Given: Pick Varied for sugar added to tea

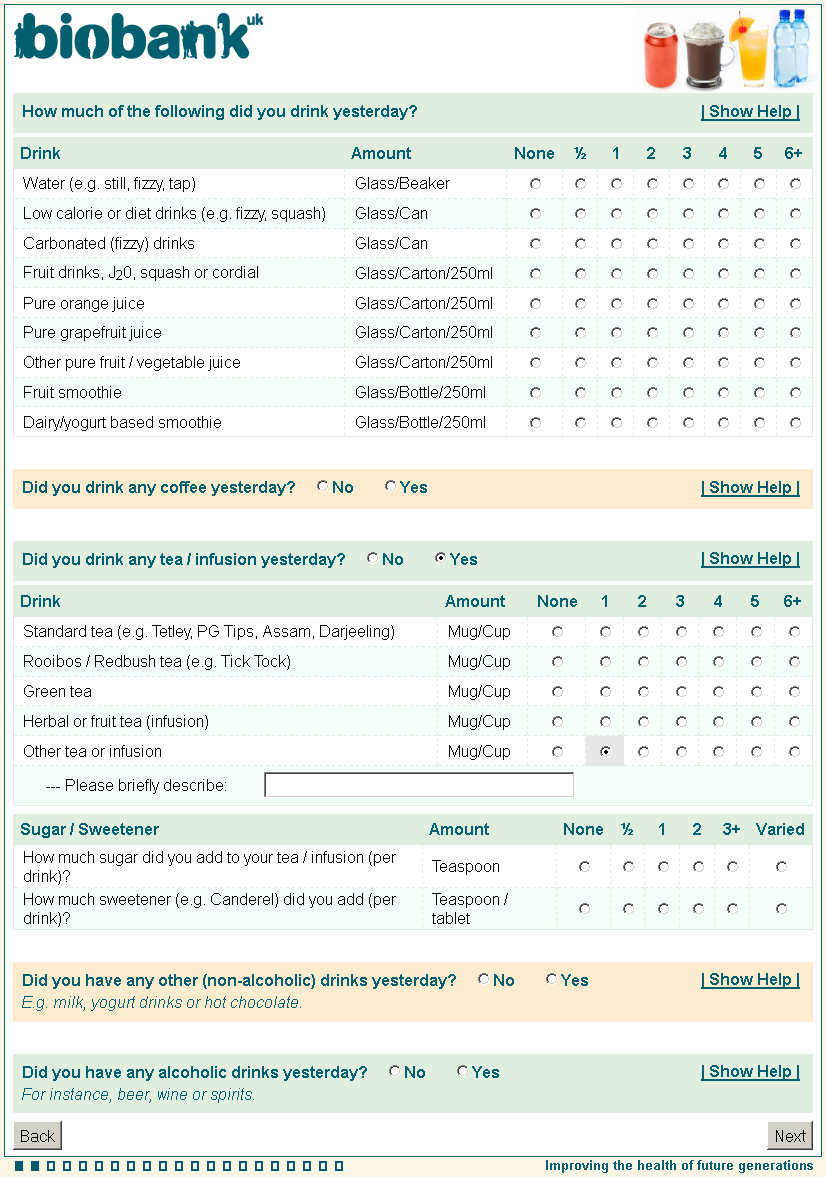Looking at the screenshot, I should [781, 867].
